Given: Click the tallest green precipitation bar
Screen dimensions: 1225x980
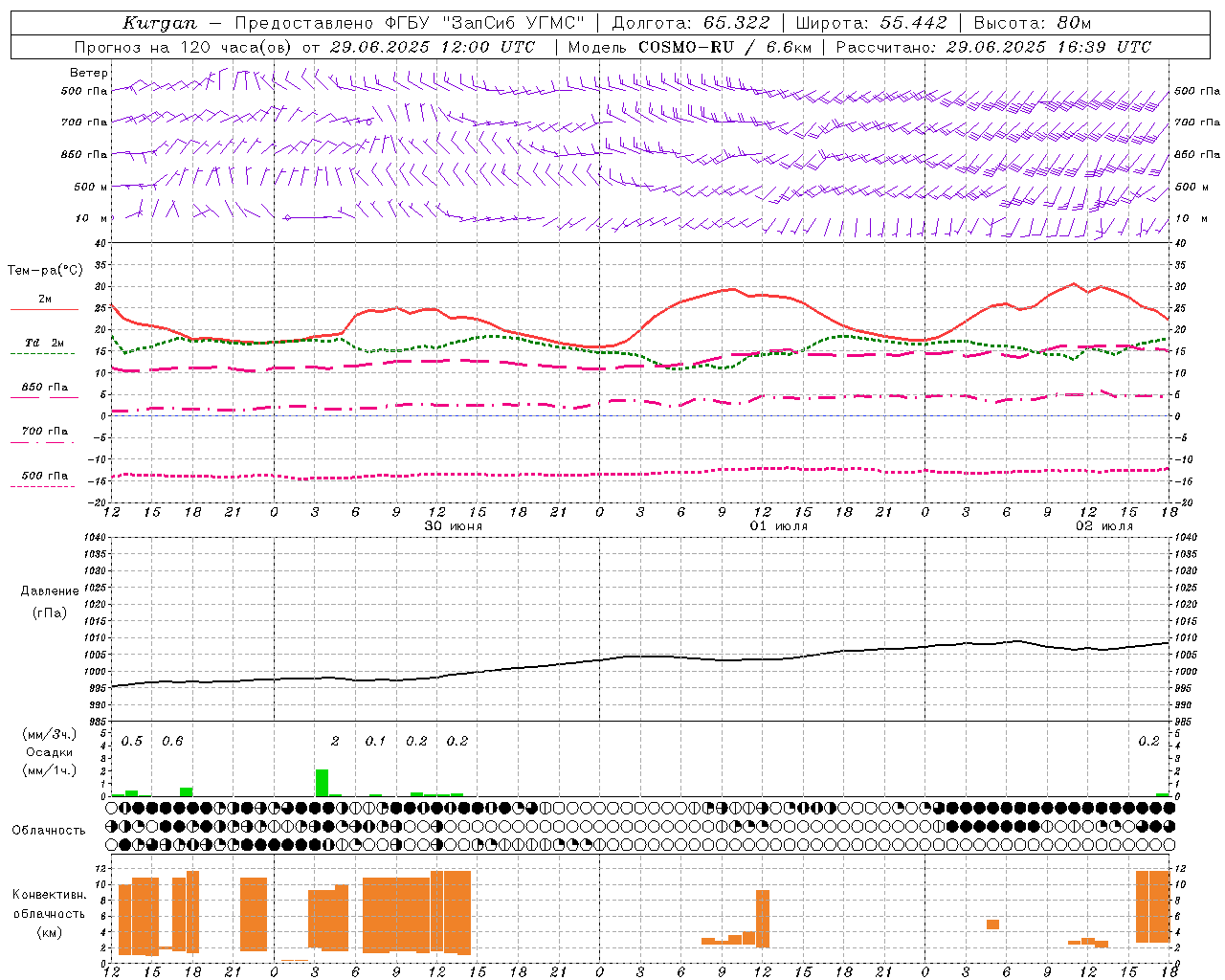Looking at the screenshot, I should coord(322,783).
